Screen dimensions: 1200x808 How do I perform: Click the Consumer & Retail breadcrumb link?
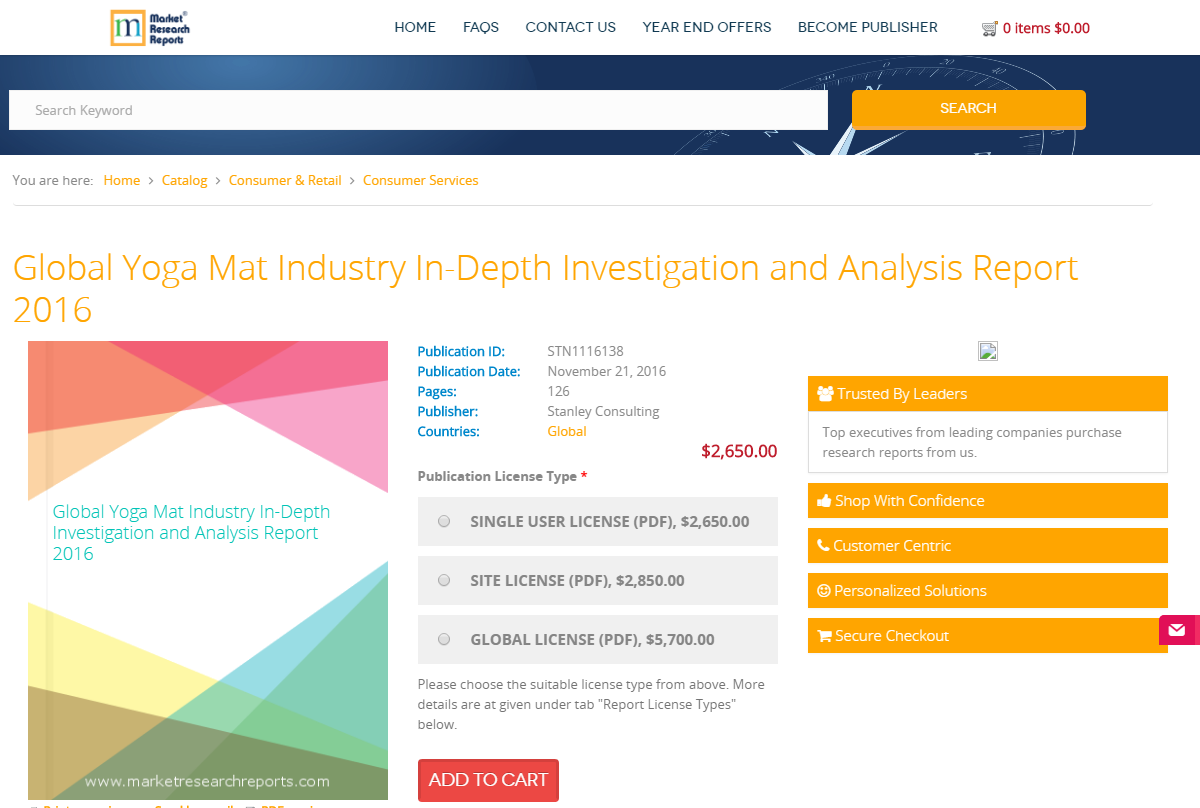[285, 181]
